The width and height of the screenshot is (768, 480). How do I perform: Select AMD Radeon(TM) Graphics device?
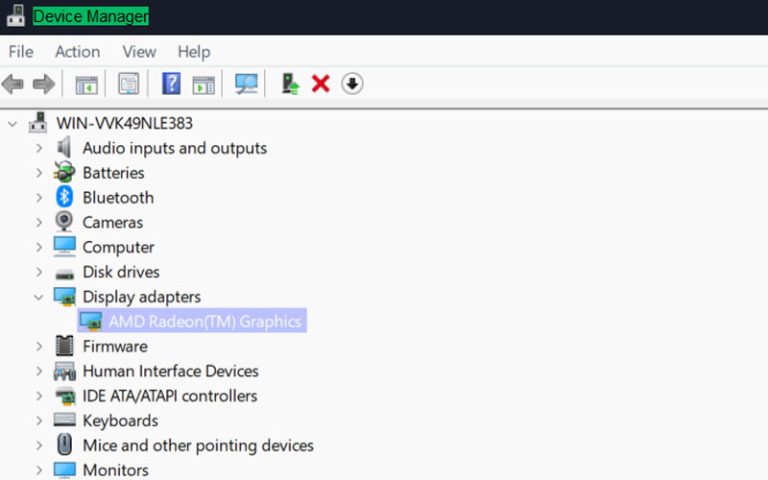(x=205, y=322)
